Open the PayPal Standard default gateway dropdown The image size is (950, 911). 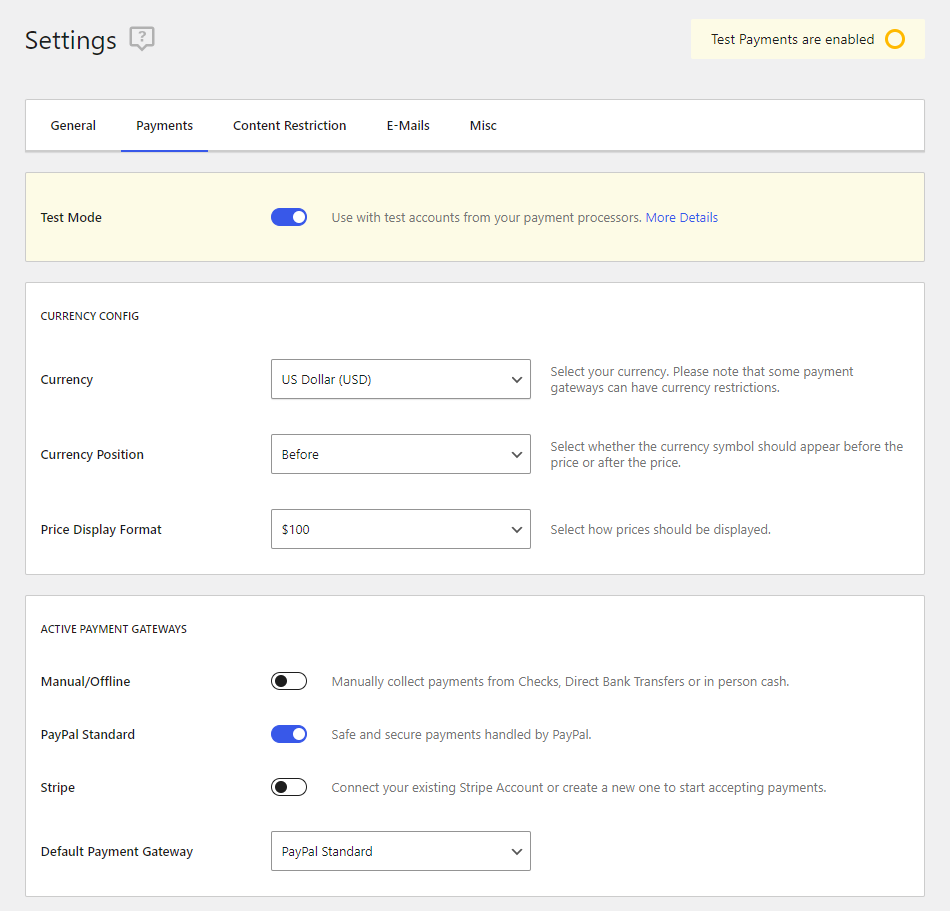point(400,851)
